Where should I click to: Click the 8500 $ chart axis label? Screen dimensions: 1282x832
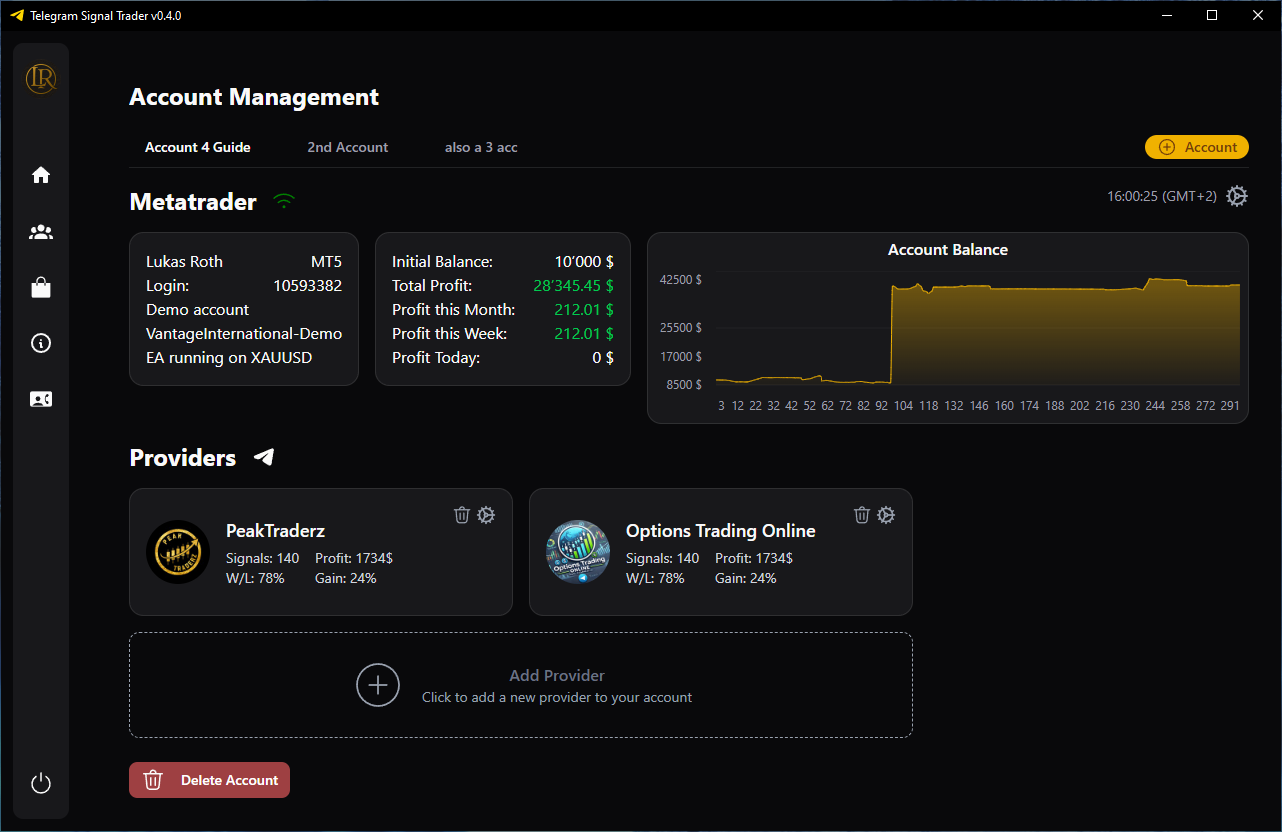(685, 385)
